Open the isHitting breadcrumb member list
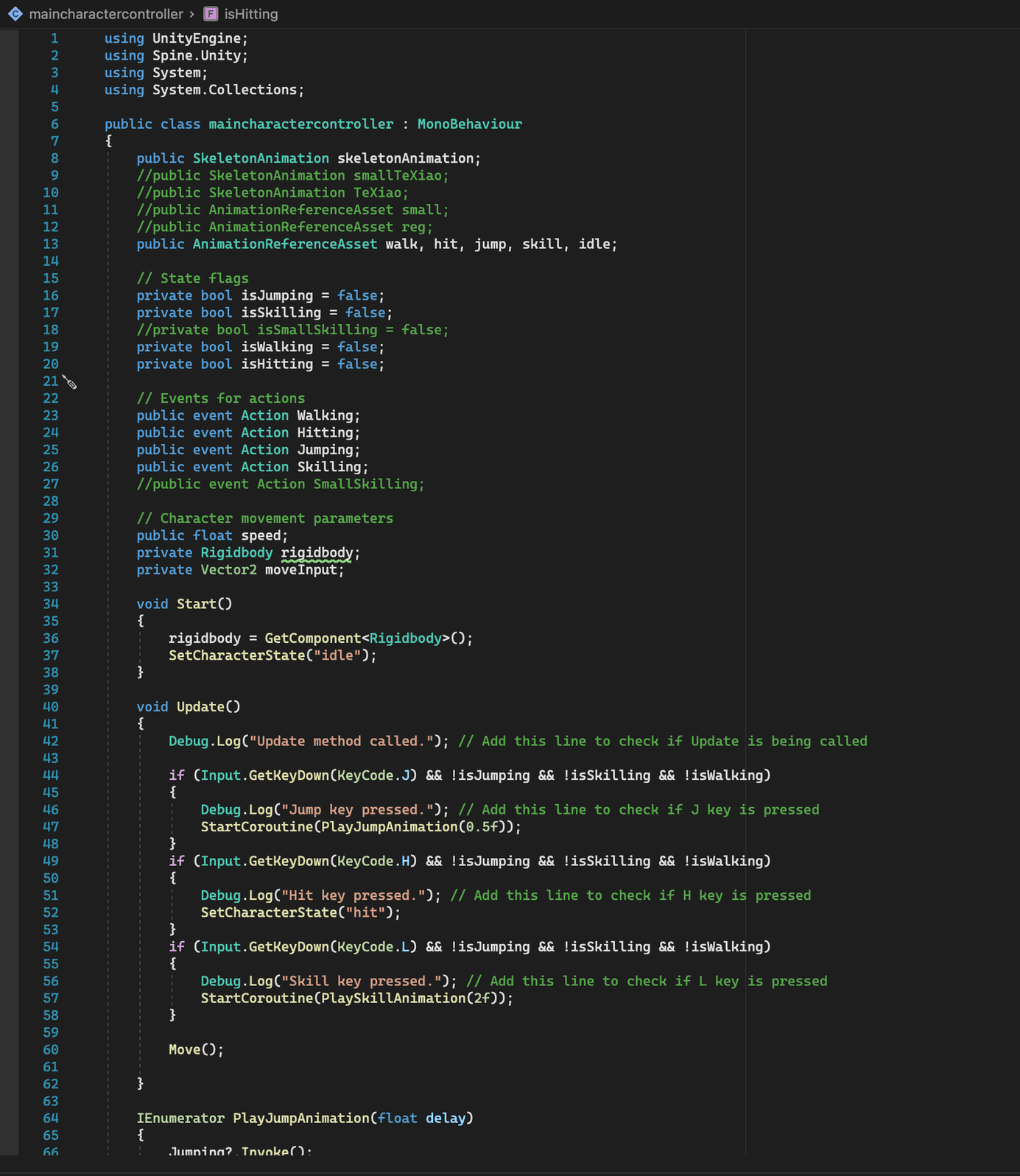The image size is (1020, 1176). point(251,14)
